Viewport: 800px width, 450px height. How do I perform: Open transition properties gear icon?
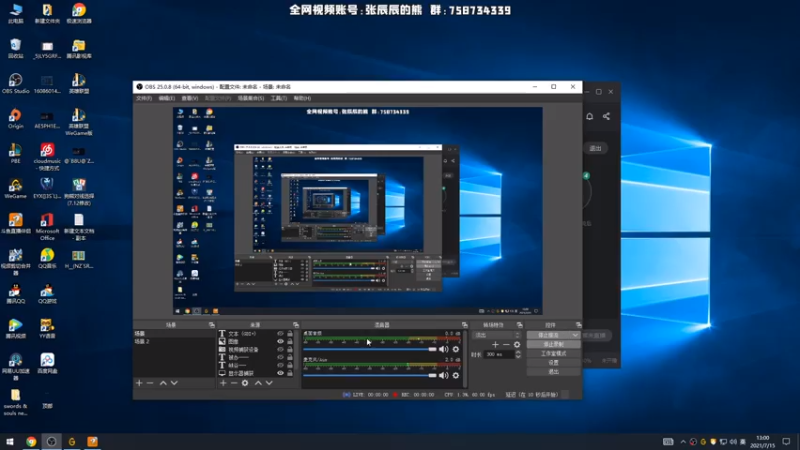point(517,345)
